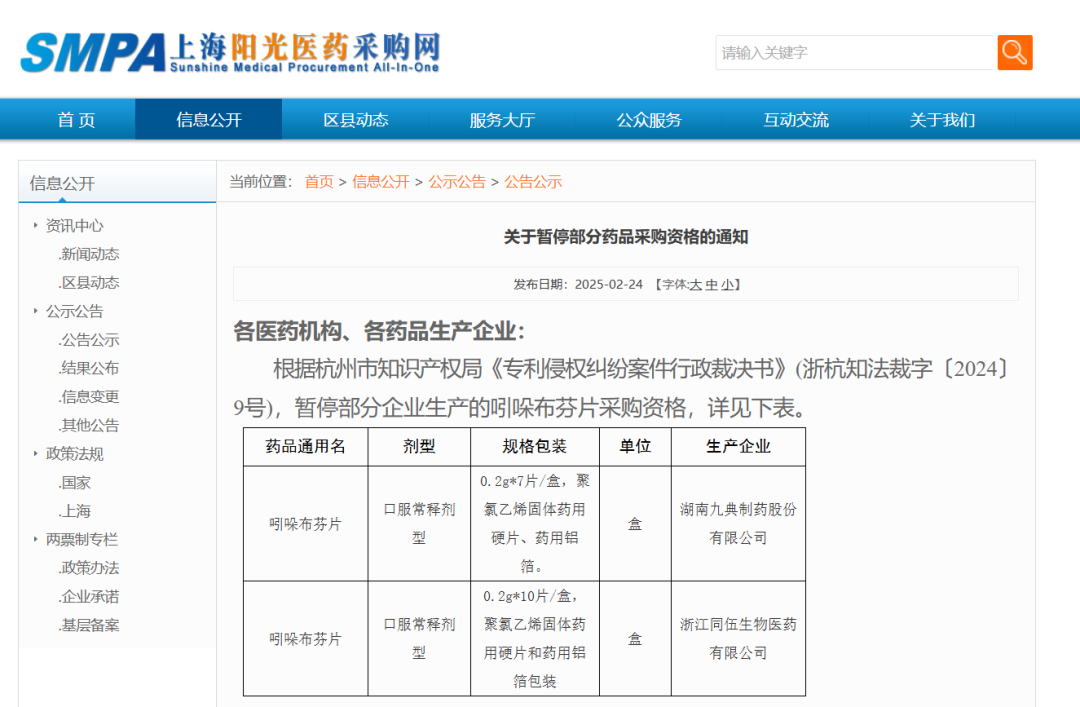This screenshot has height=707, width=1080.
Task: Select the 区县动态 navigation tab
Action: pos(355,120)
